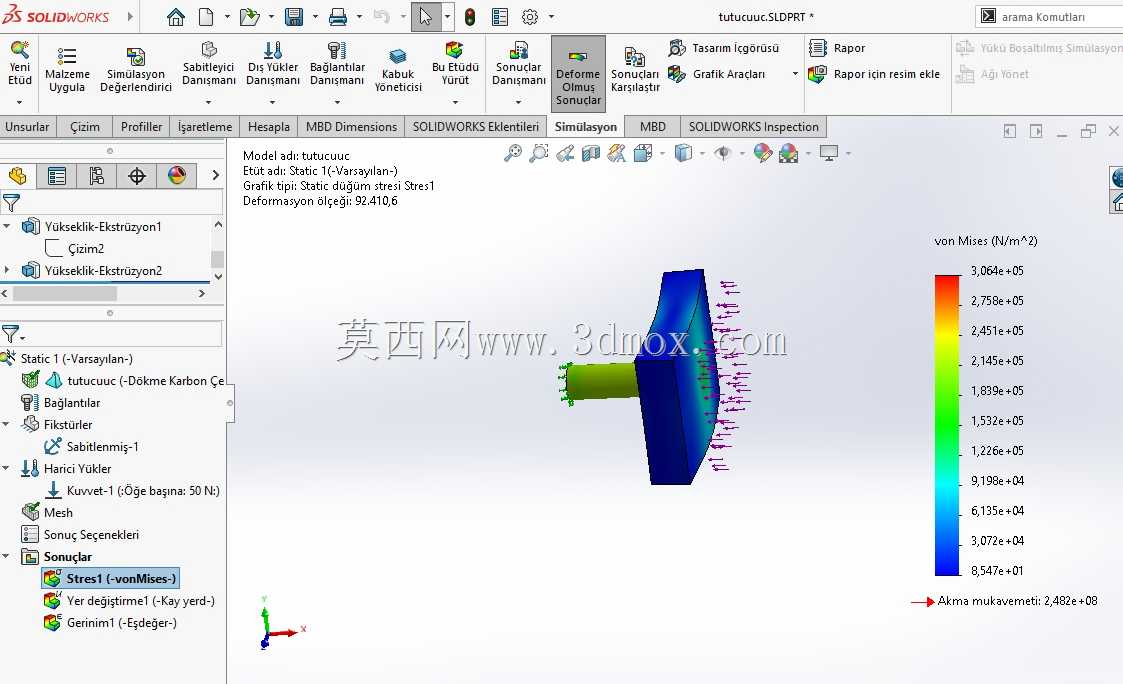
Task: Collapse Yükseklik-Ekstrüzyon1 feature
Action: (x=7, y=226)
